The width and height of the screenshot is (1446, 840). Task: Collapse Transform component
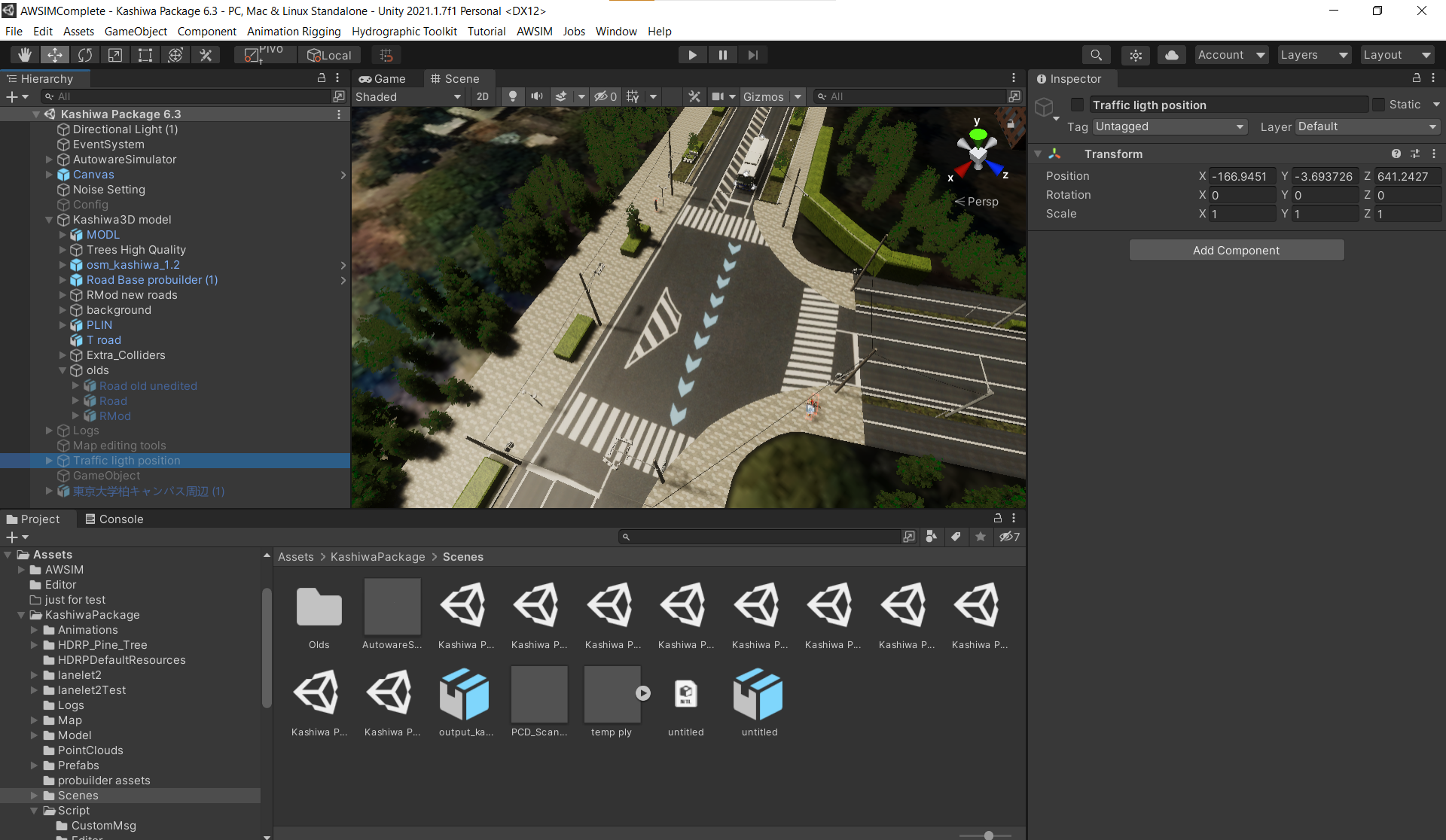[1038, 154]
